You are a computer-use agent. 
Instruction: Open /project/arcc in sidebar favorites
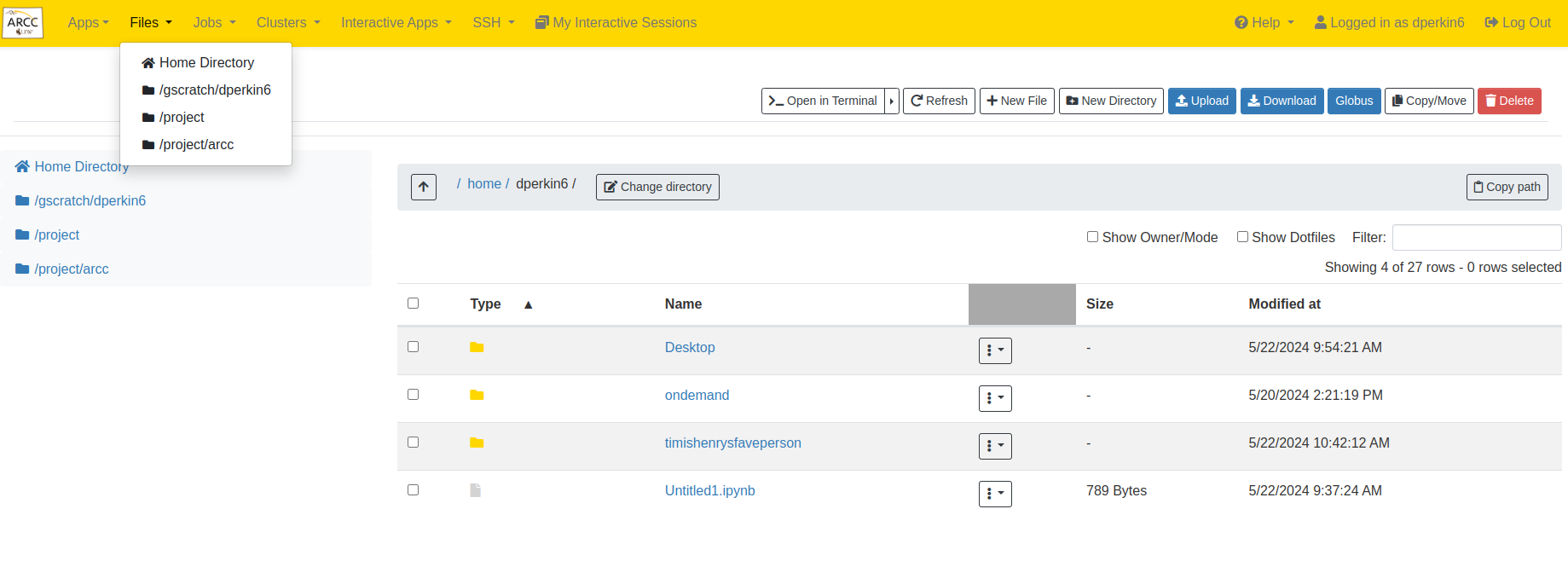[x=62, y=269]
